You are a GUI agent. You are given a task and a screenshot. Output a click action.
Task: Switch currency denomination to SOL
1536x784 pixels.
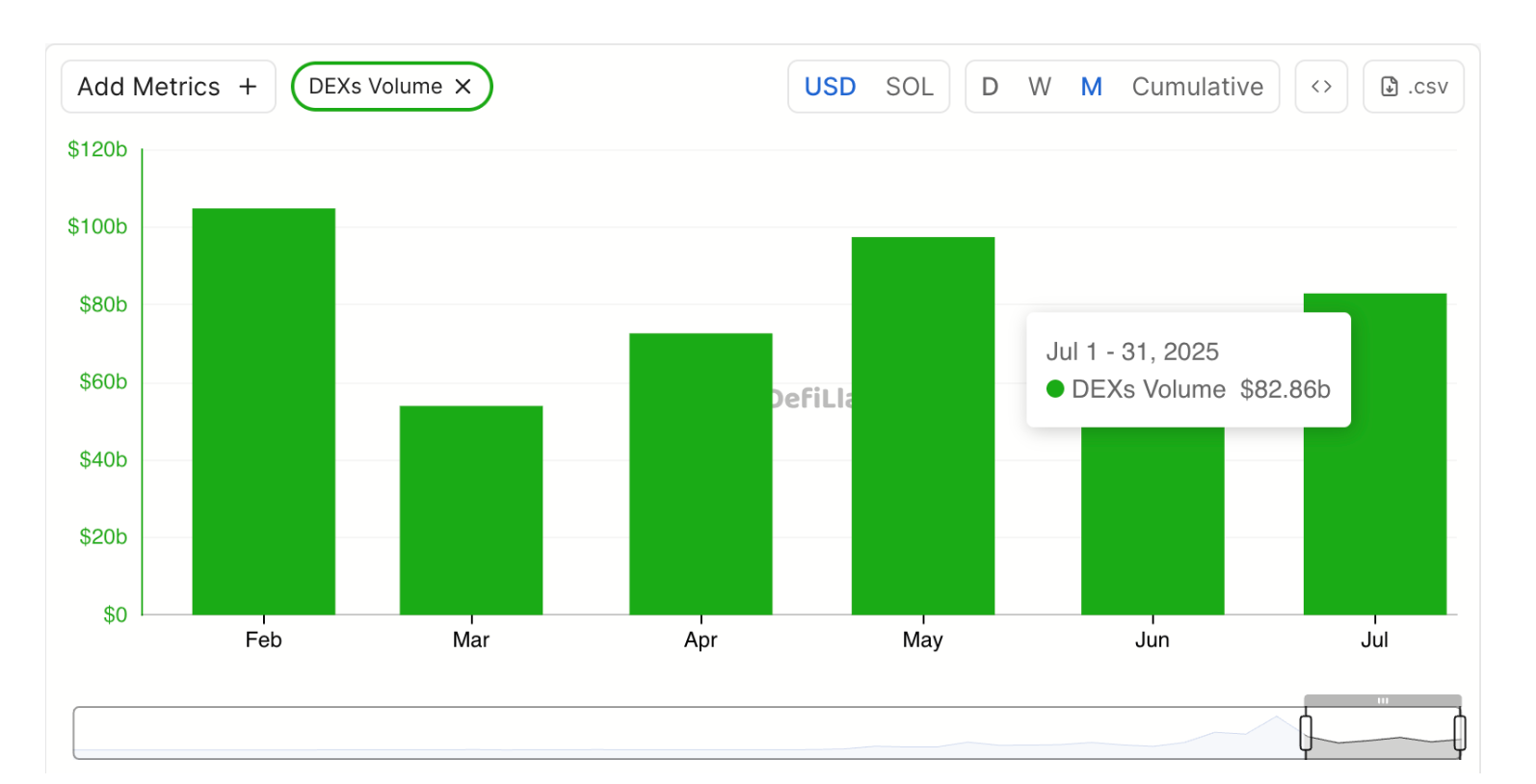point(909,87)
